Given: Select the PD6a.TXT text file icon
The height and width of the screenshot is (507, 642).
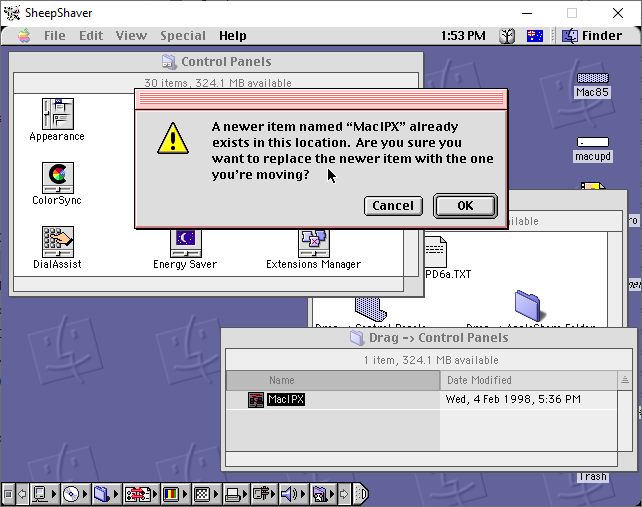Looking at the screenshot, I should [x=436, y=251].
